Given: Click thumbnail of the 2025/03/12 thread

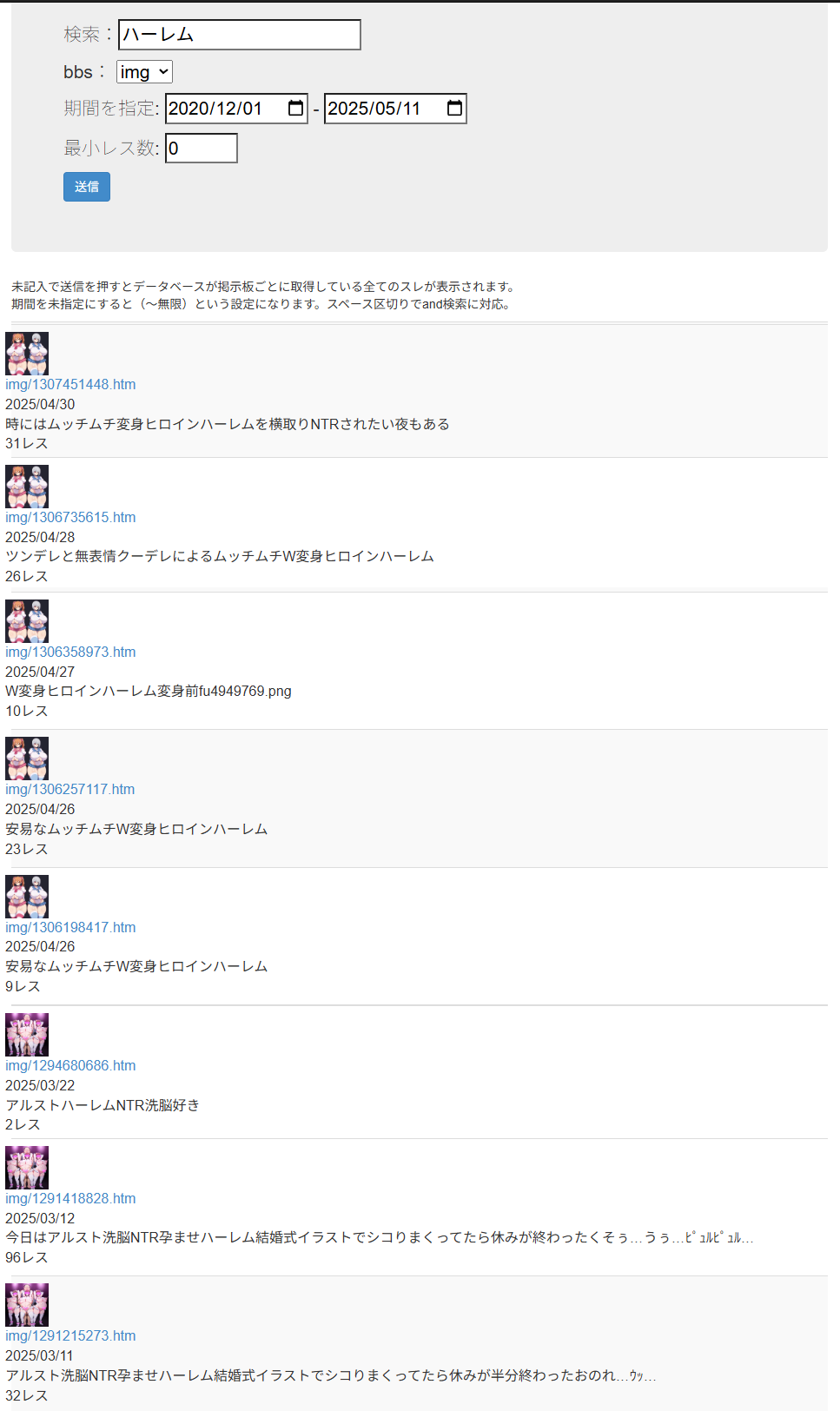Looking at the screenshot, I should [x=27, y=1168].
